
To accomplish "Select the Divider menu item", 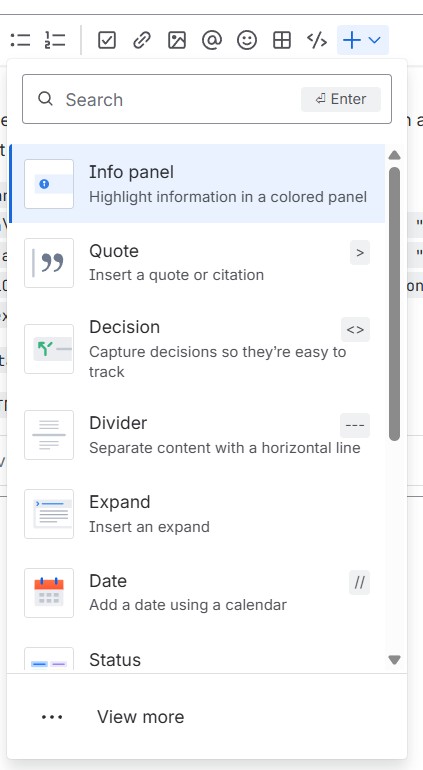I will [x=197, y=435].
